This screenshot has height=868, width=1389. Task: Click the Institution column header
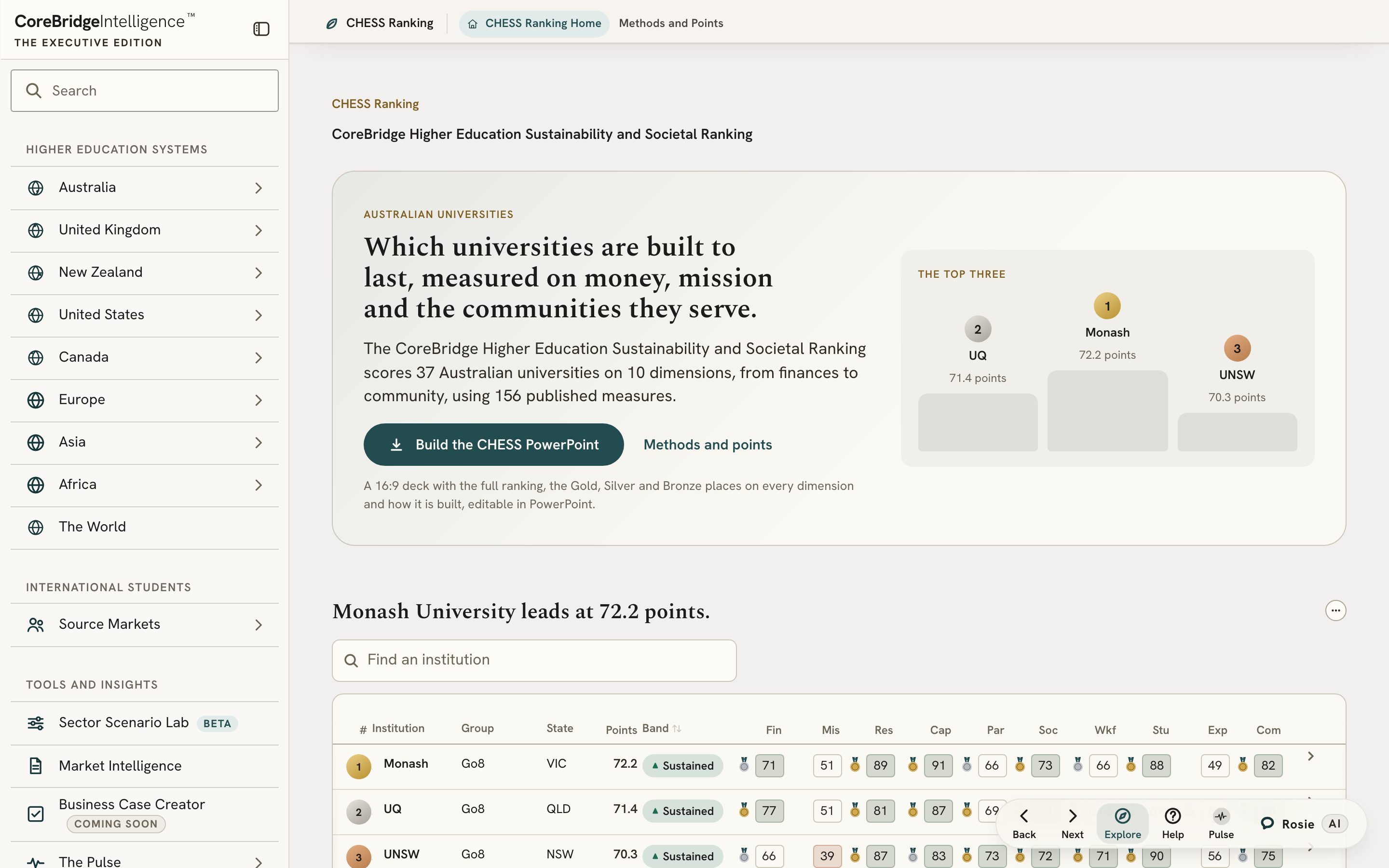398,729
